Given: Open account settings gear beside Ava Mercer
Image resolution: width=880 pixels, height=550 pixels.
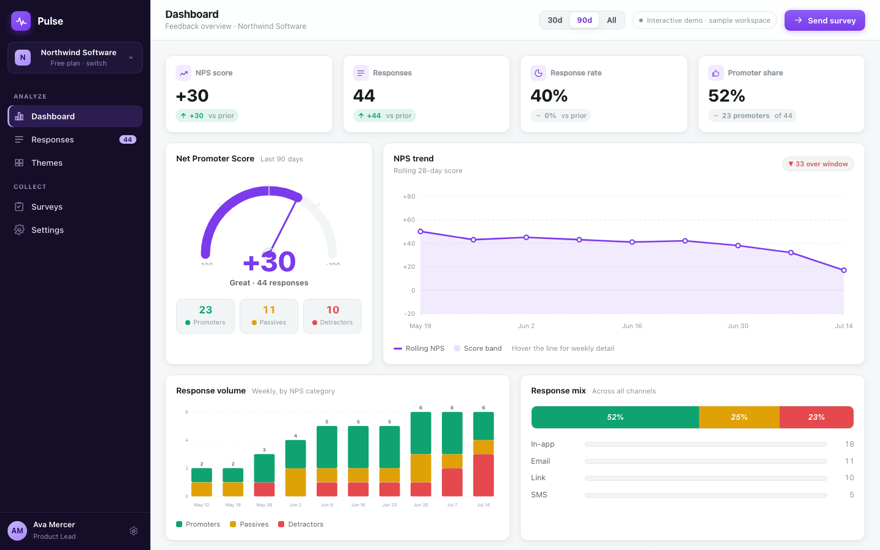Looking at the screenshot, I should click(x=134, y=530).
